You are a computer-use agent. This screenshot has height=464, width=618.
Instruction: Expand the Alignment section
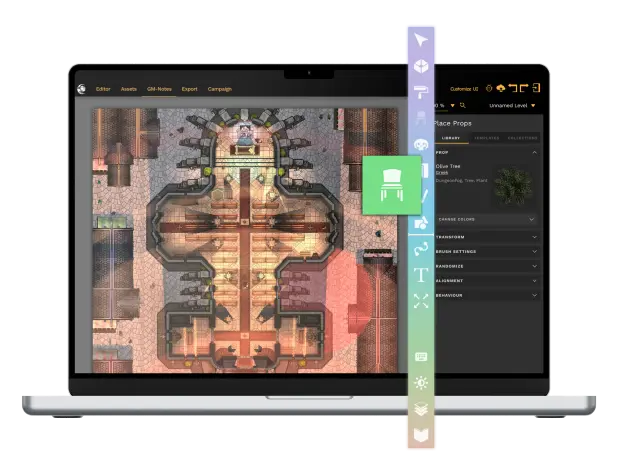tap(487, 281)
